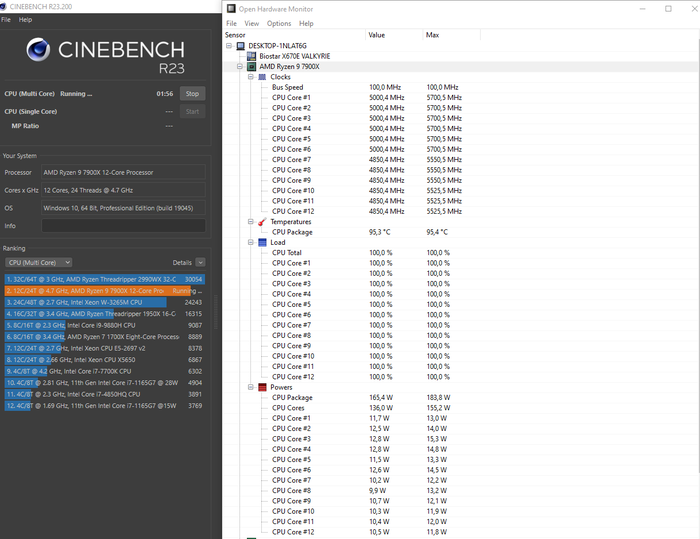The height and width of the screenshot is (539, 700).
Task: Click the MP Ratio label
Action: tap(25, 126)
